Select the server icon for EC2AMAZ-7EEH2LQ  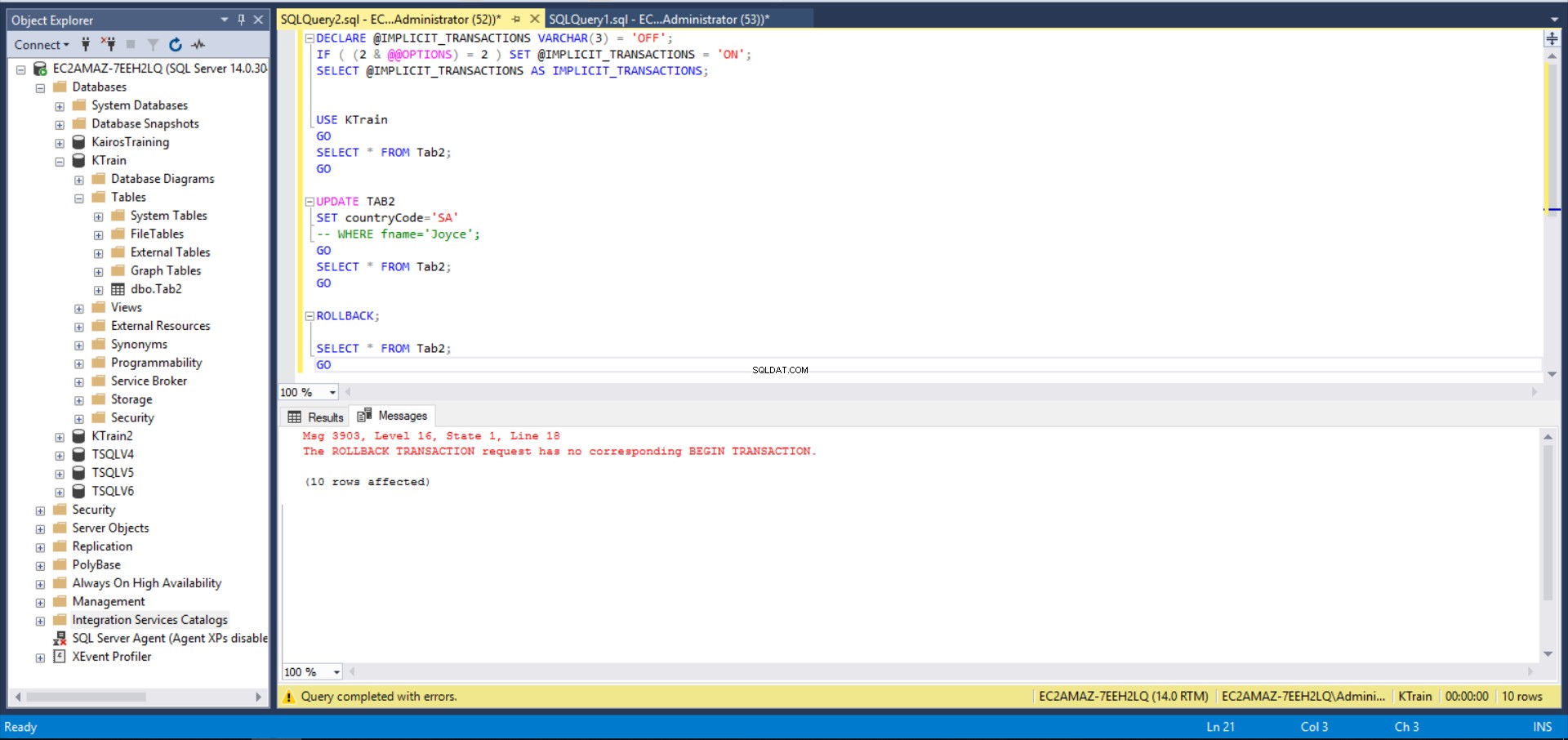click(x=39, y=69)
